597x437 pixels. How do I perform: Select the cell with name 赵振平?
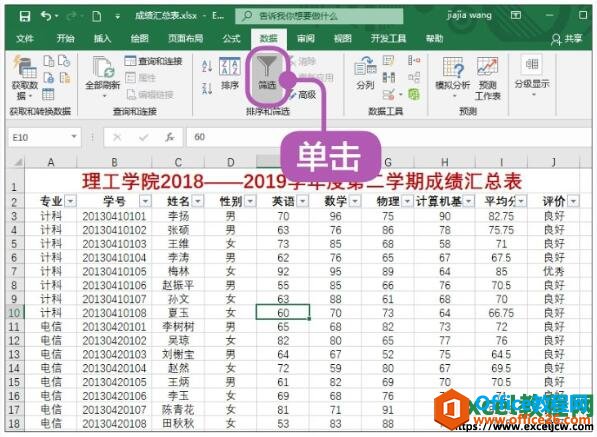pyautogui.click(x=178, y=285)
